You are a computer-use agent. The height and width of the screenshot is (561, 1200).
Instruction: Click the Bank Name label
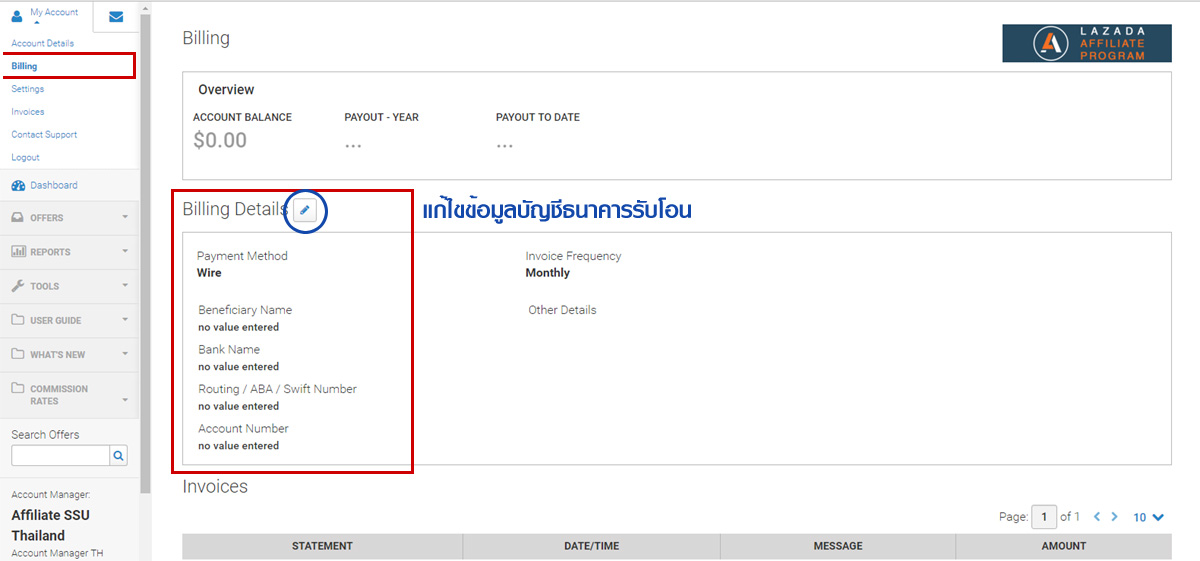[x=229, y=350]
